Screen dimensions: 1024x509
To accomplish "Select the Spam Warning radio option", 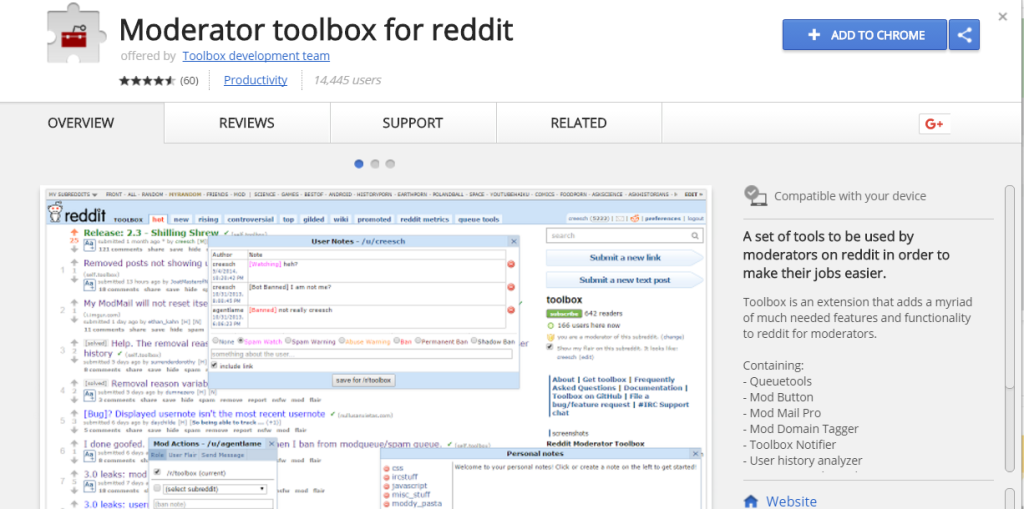I will [x=287, y=341].
